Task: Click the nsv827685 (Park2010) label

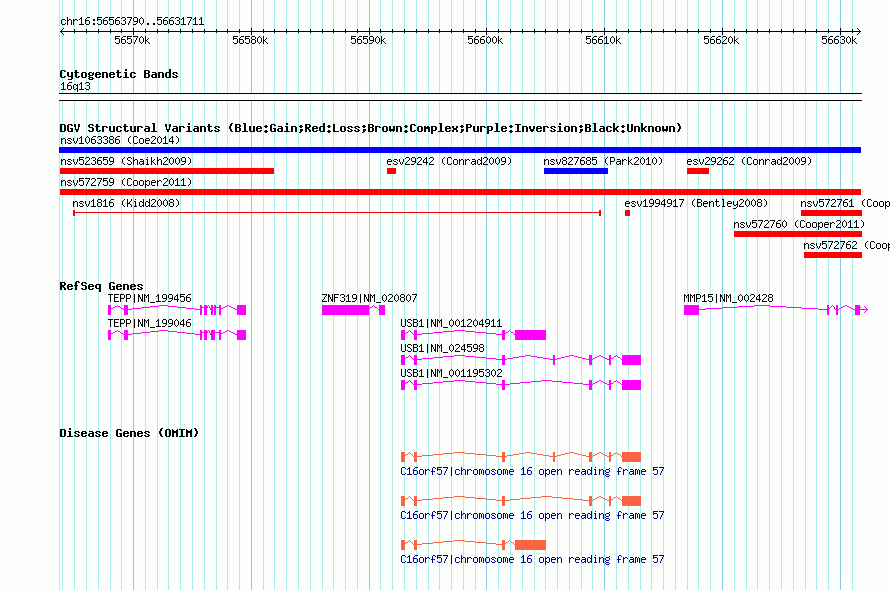Action: coord(603,161)
